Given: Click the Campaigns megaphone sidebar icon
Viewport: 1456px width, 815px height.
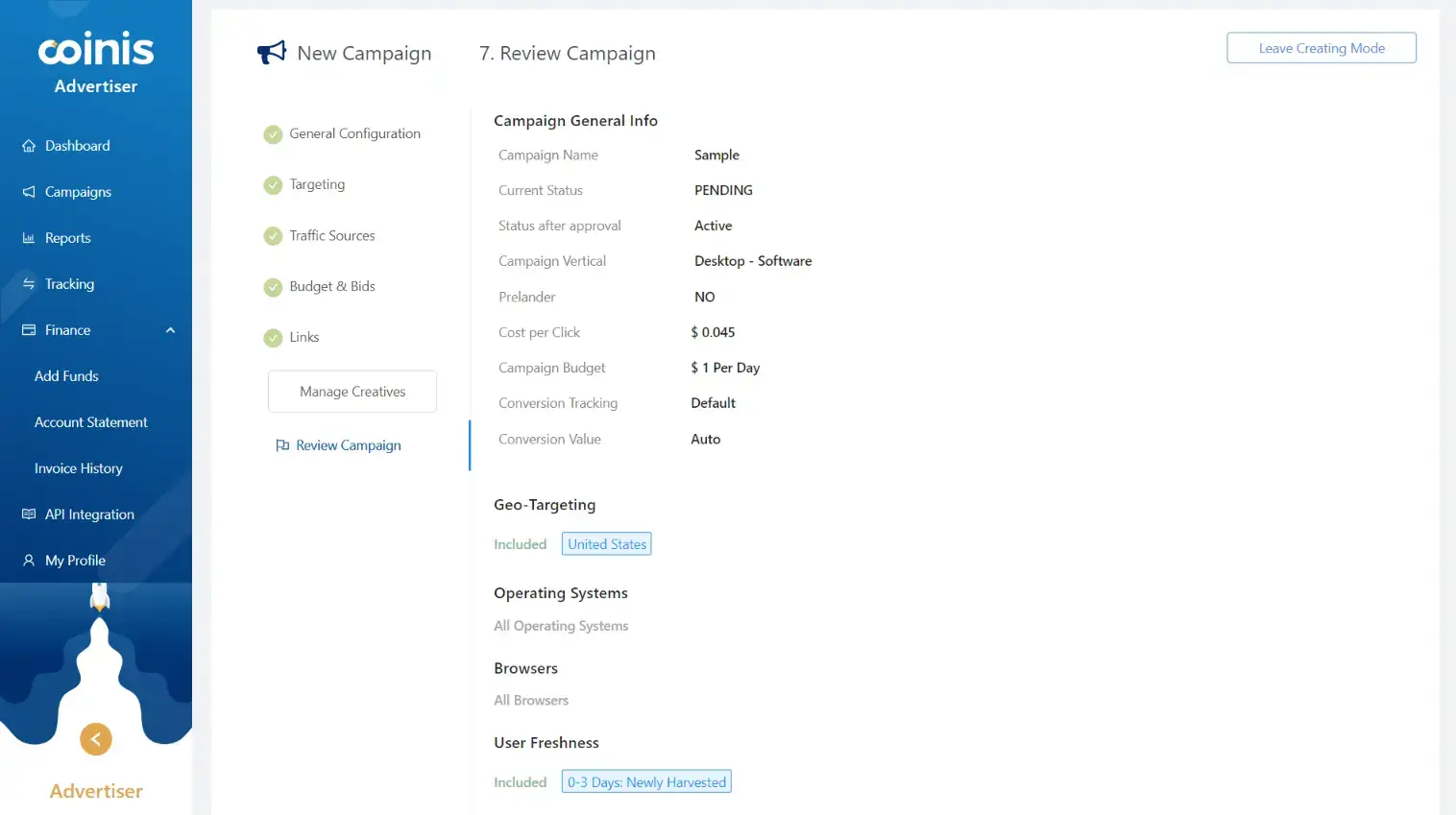Looking at the screenshot, I should pyautogui.click(x=29, y=192).
